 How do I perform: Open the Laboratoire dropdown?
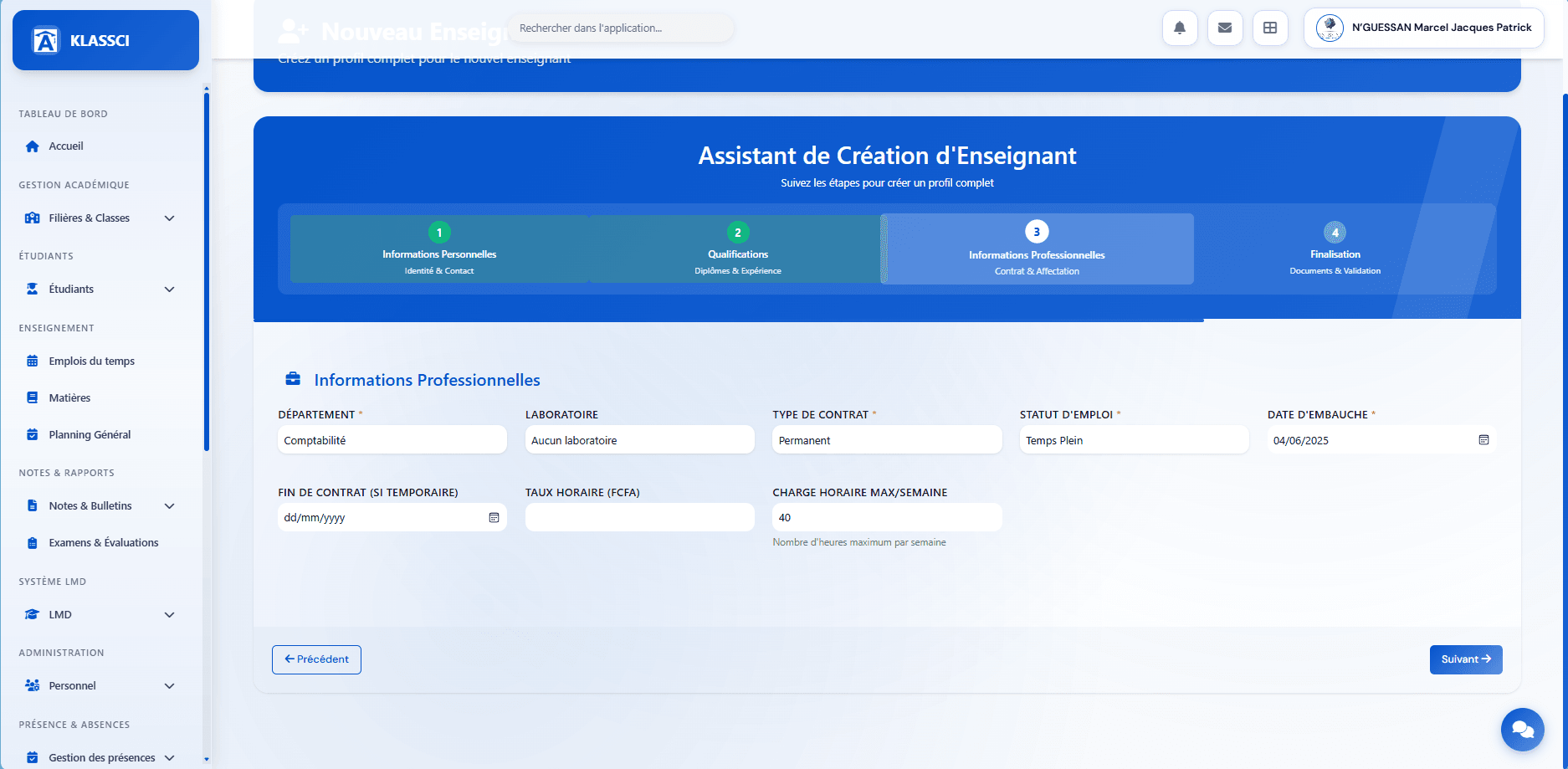pyautogui.click(x=640, y=440)
